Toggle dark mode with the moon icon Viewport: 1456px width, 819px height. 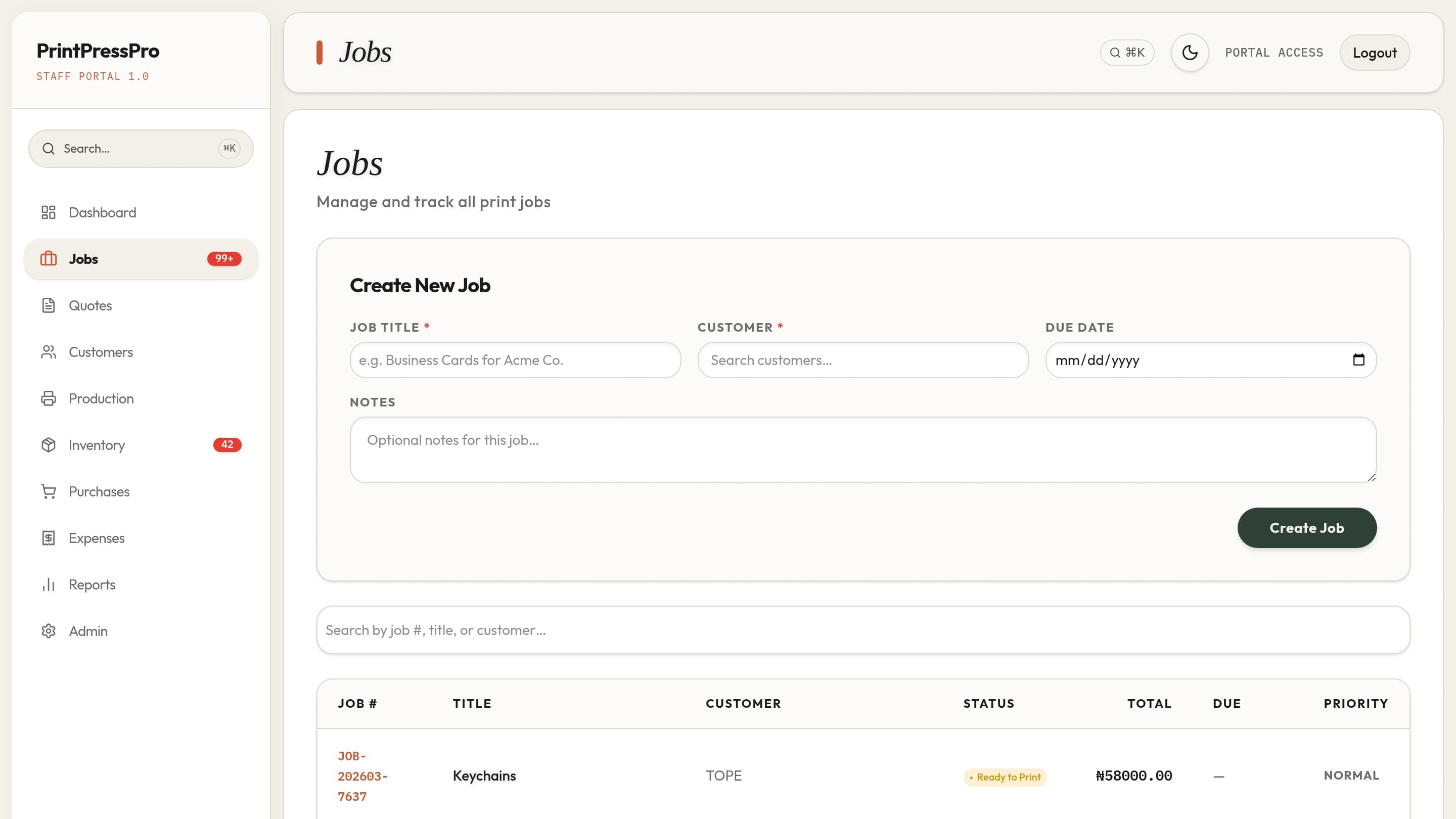(1189, 52)
